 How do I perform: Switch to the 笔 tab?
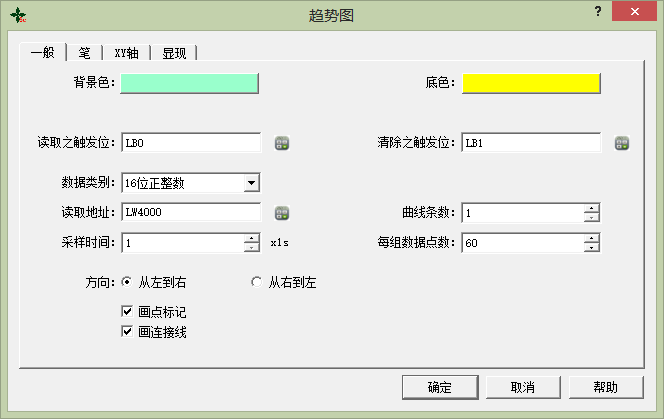pyautogui.click(x=84, y=52)
